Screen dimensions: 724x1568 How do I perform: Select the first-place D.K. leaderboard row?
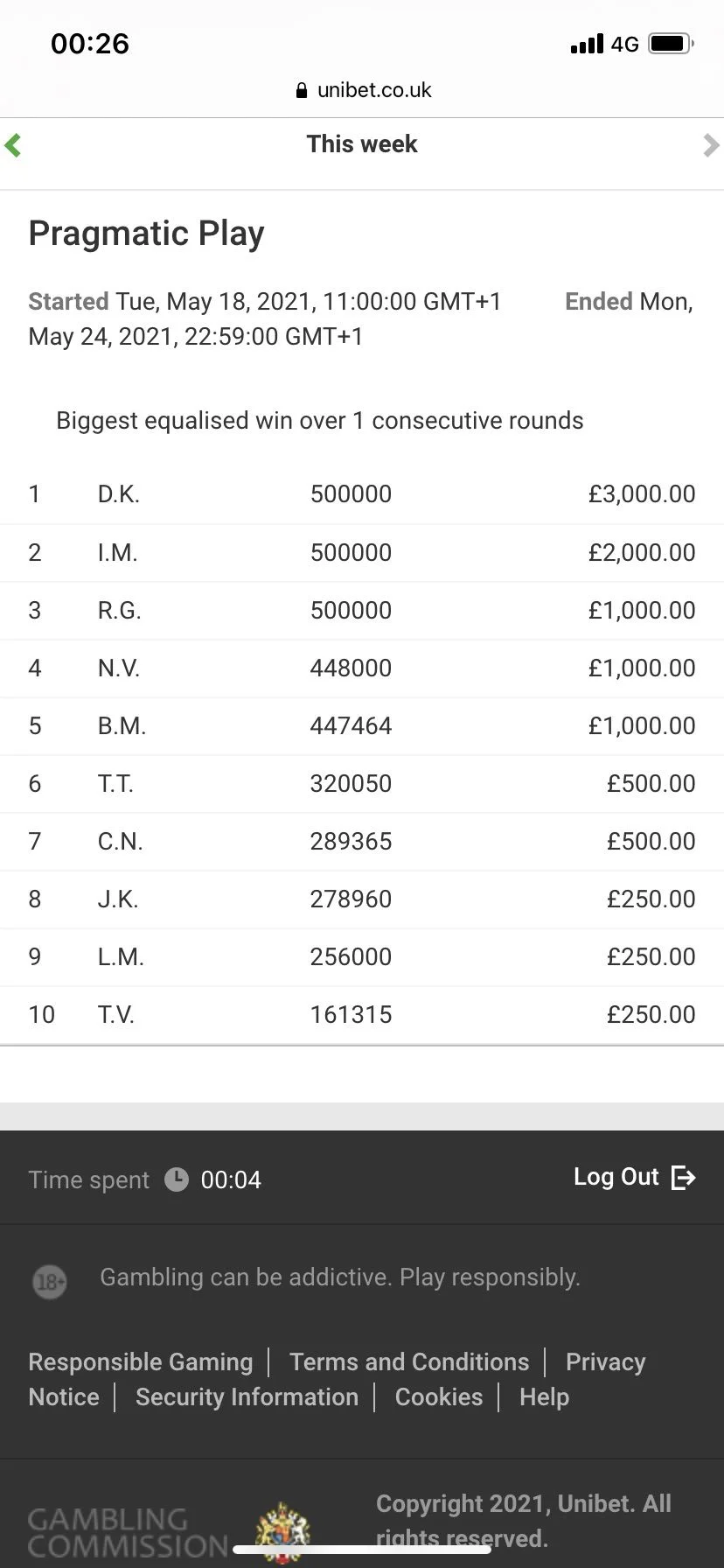(362, 494)
